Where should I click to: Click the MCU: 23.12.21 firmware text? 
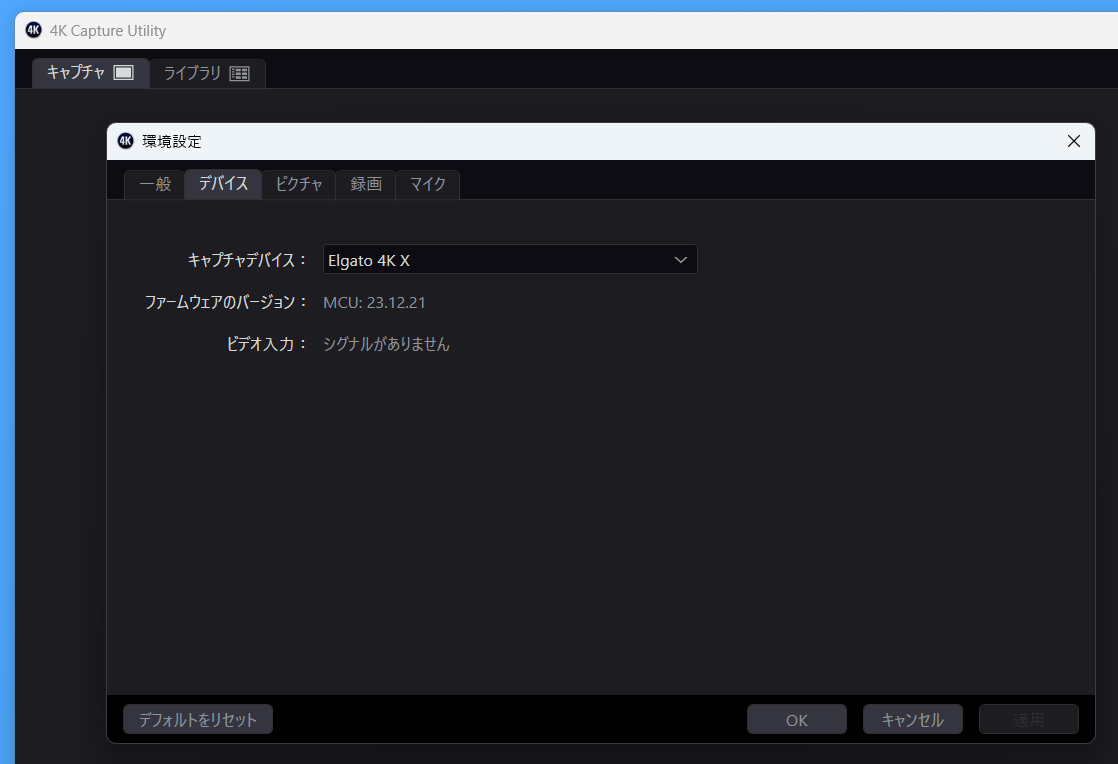tap(374, 302)
